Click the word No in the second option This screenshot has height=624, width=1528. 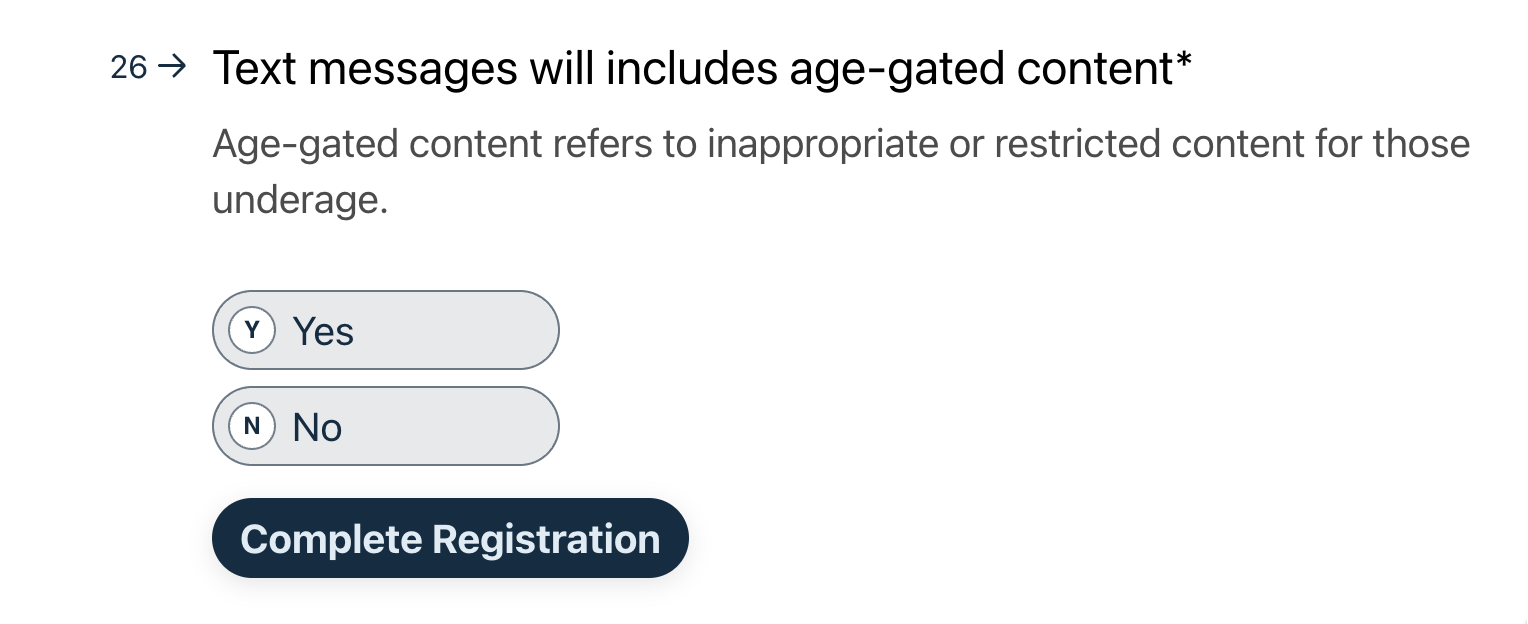click(x=317, y=427)
